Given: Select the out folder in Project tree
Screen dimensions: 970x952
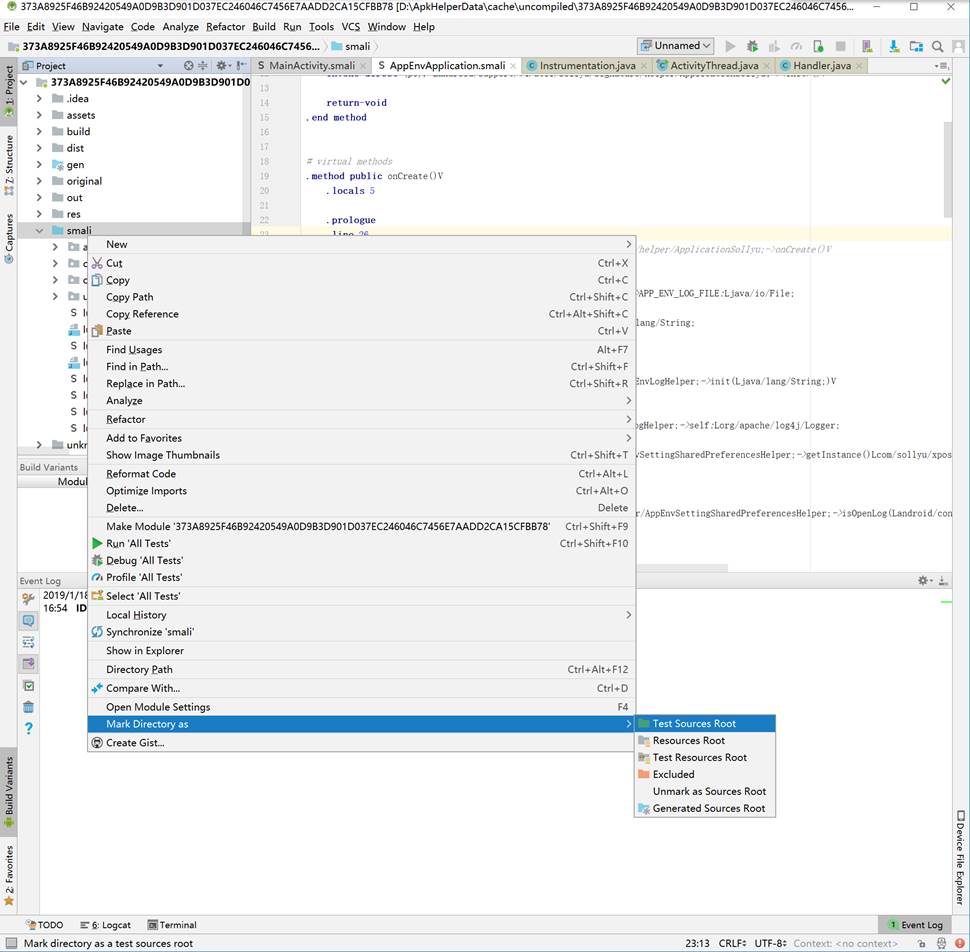Looking at the screenshot, I should (74, 197).
